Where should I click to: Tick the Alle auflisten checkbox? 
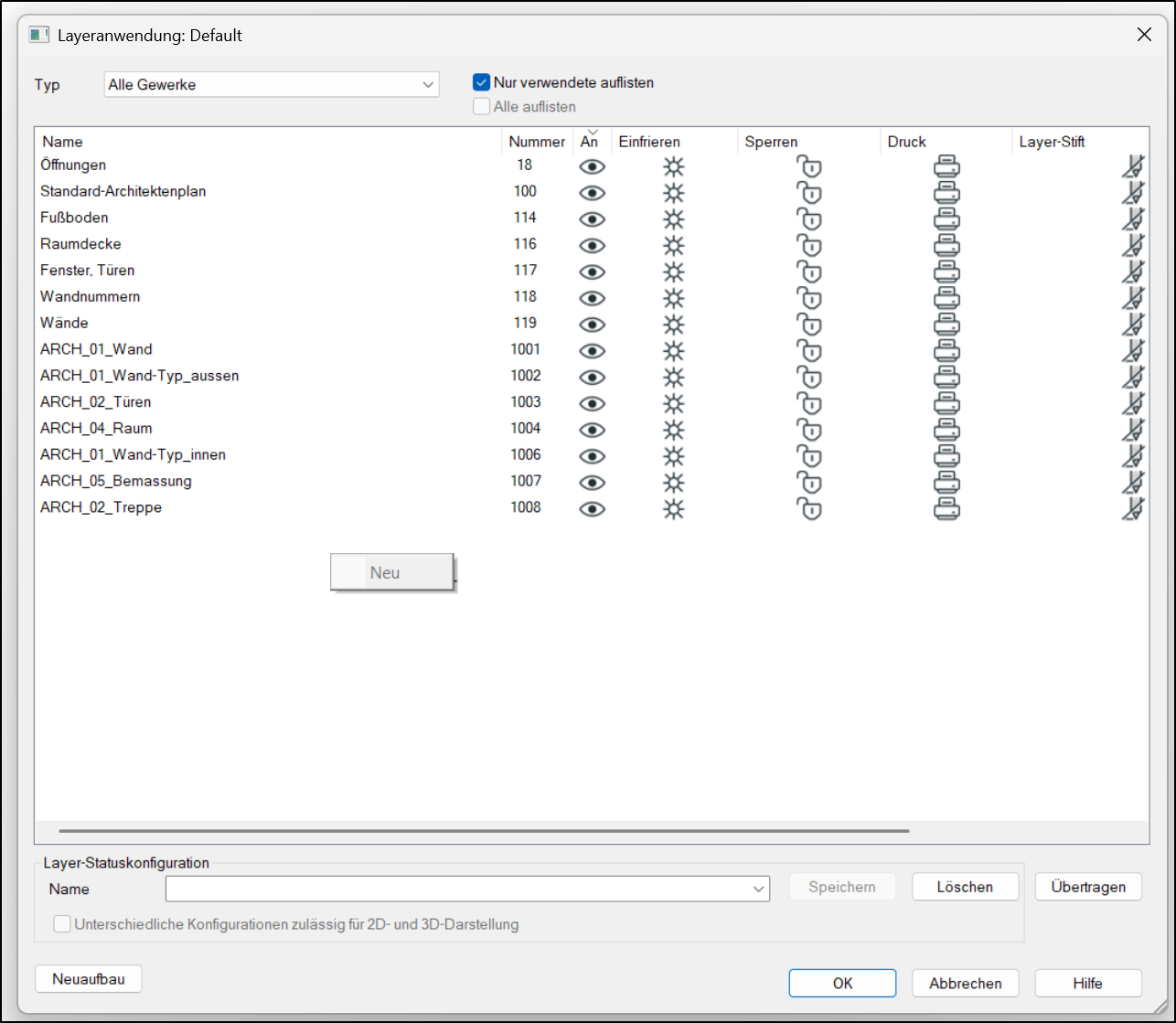click(481, 106)
